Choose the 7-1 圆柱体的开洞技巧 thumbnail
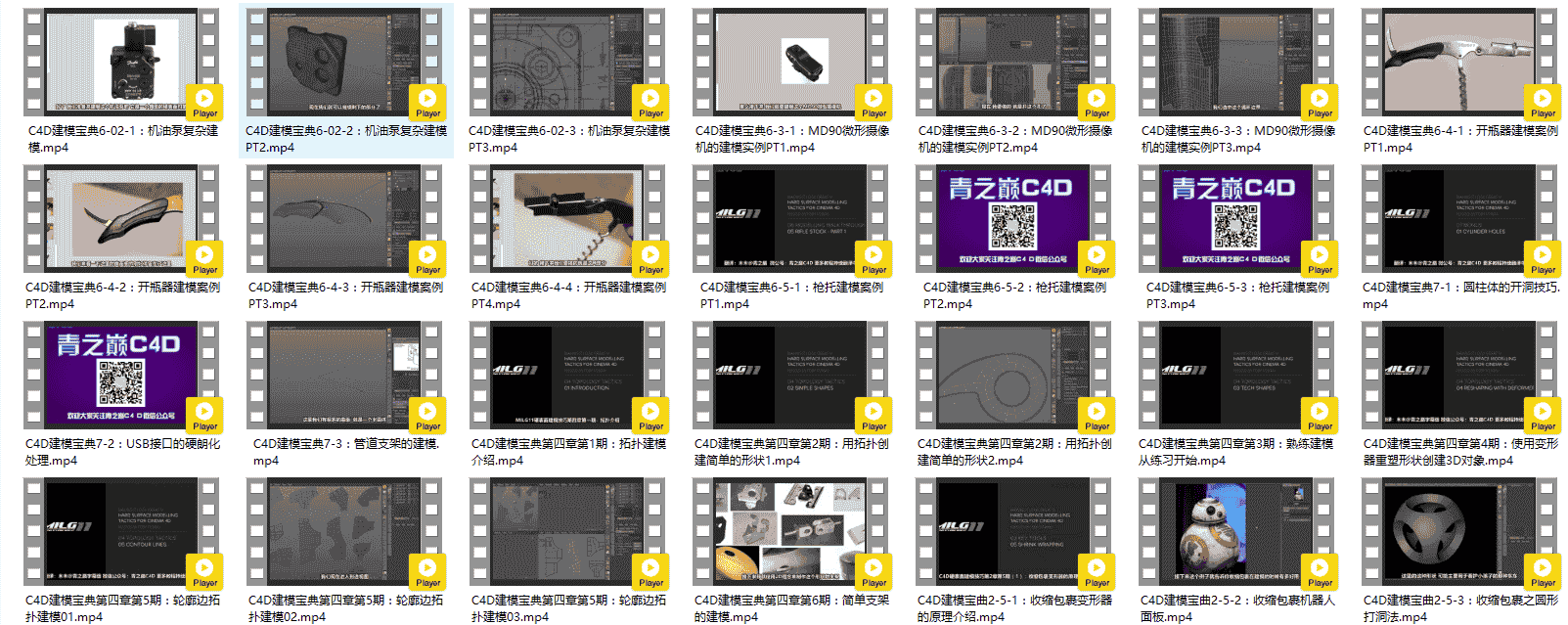Screen dimensions: 1568x625 pos(1461,219)
